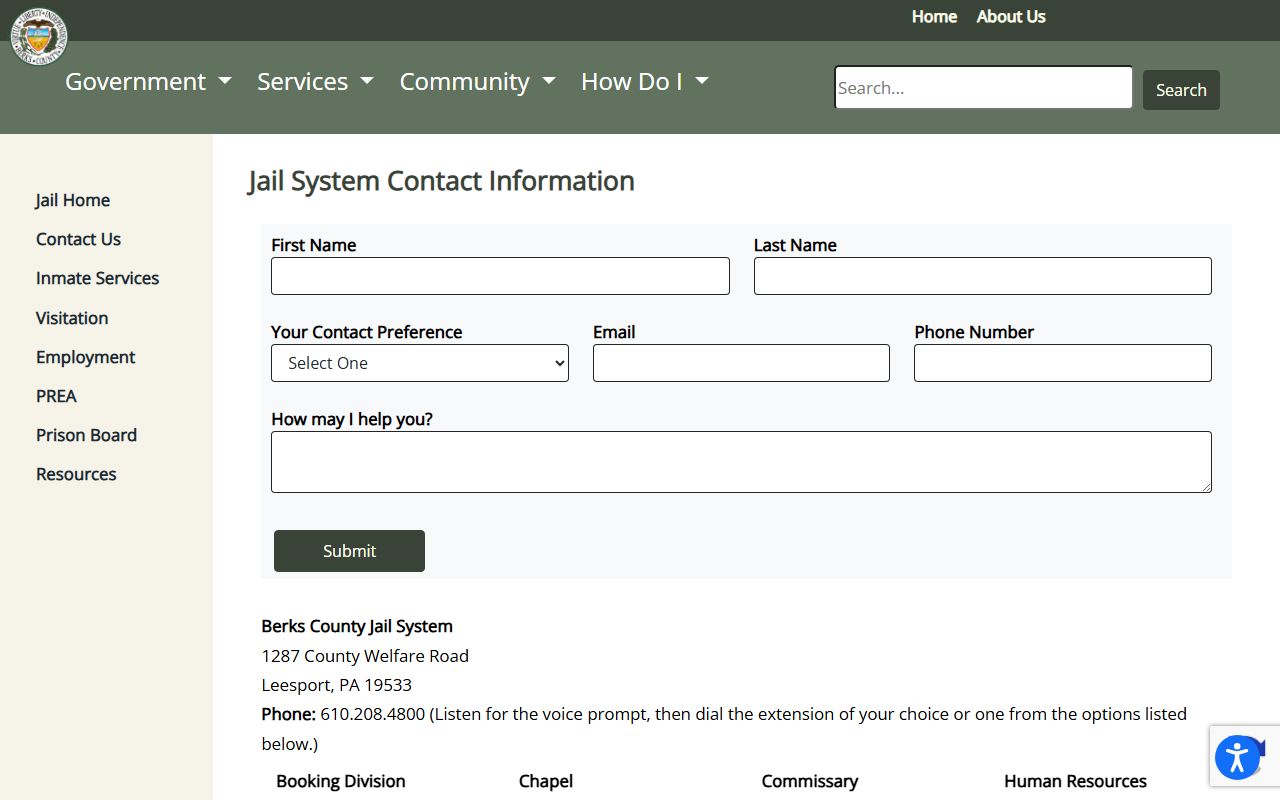Open Resources in the sidebar

tap(76, 474)
